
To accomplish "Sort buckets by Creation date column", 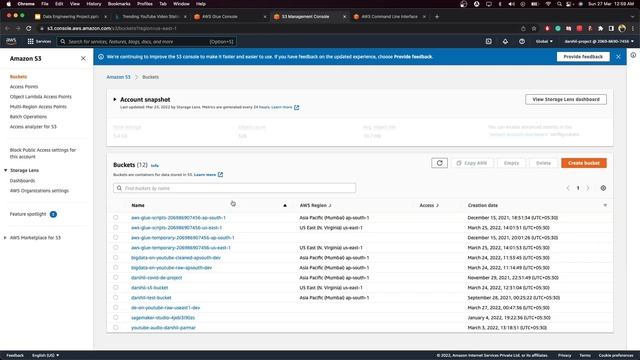I will [x=483, y=205].
